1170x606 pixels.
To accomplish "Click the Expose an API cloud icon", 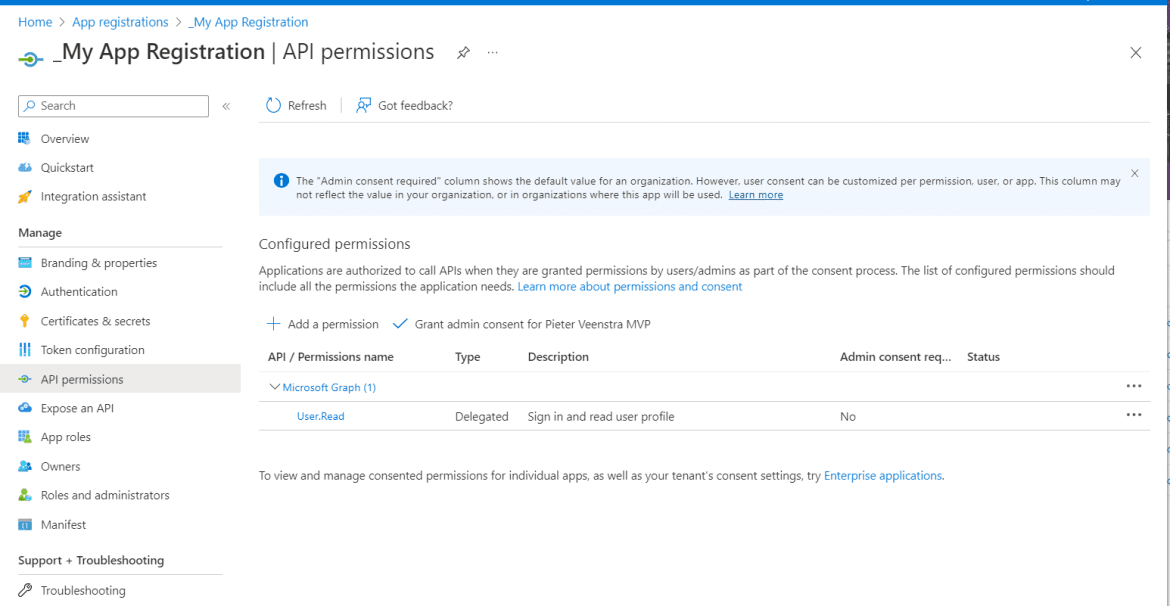I will [x=25, y=408].
